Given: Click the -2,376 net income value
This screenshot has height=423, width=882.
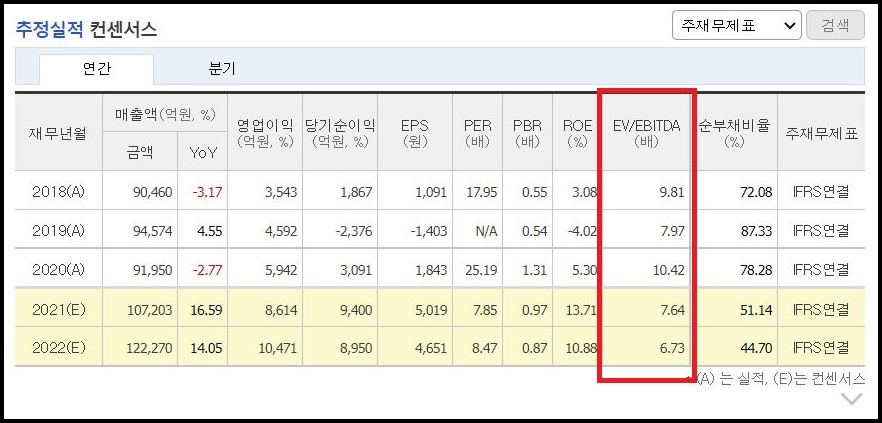Looking at the screenshot, I should 353,231.
